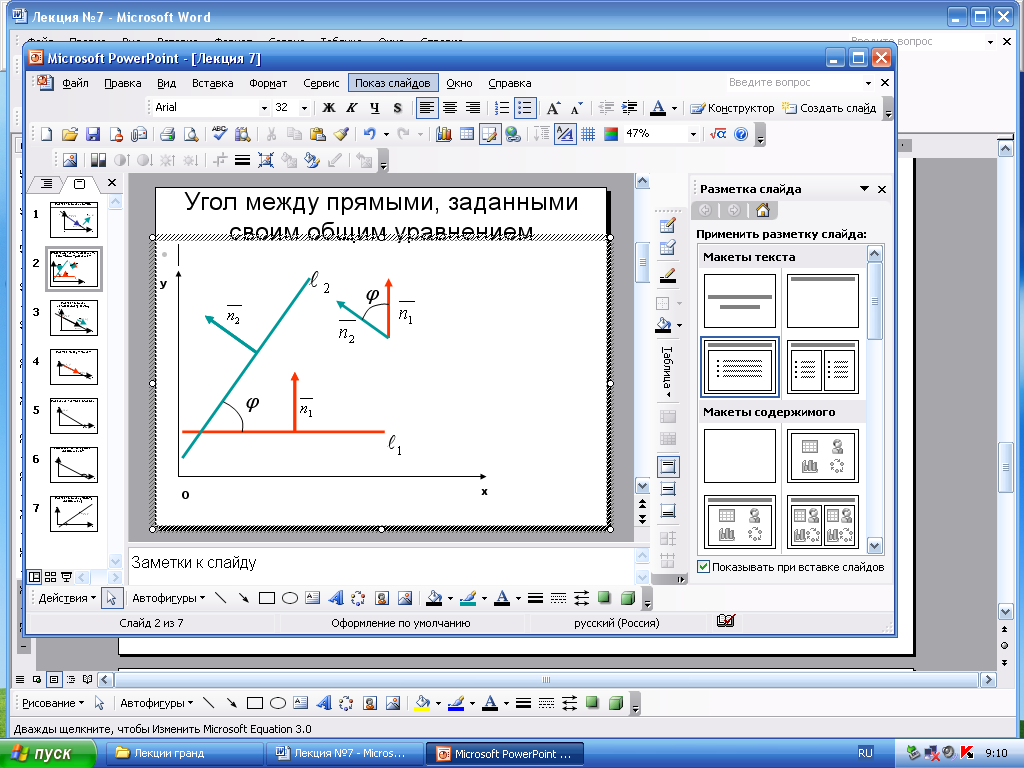Screen dimensions: 1024x768
Task: Click in the Заметки к слайду notes area
Action: [381, 564]
